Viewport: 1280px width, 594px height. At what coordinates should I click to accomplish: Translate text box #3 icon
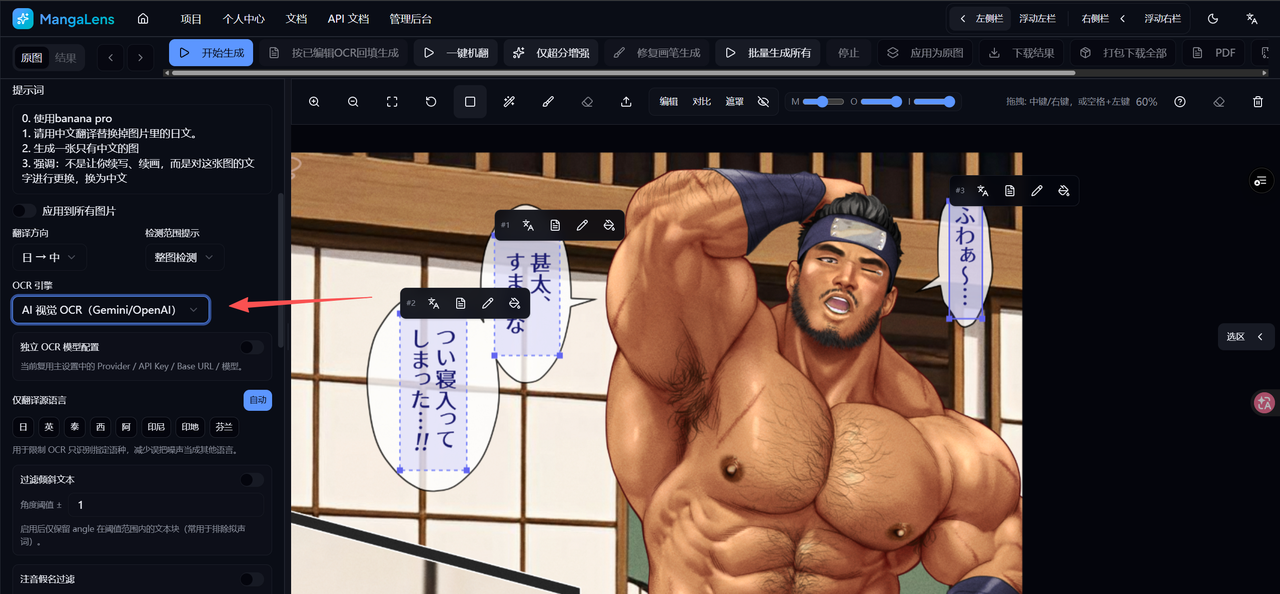coord(983,190)
